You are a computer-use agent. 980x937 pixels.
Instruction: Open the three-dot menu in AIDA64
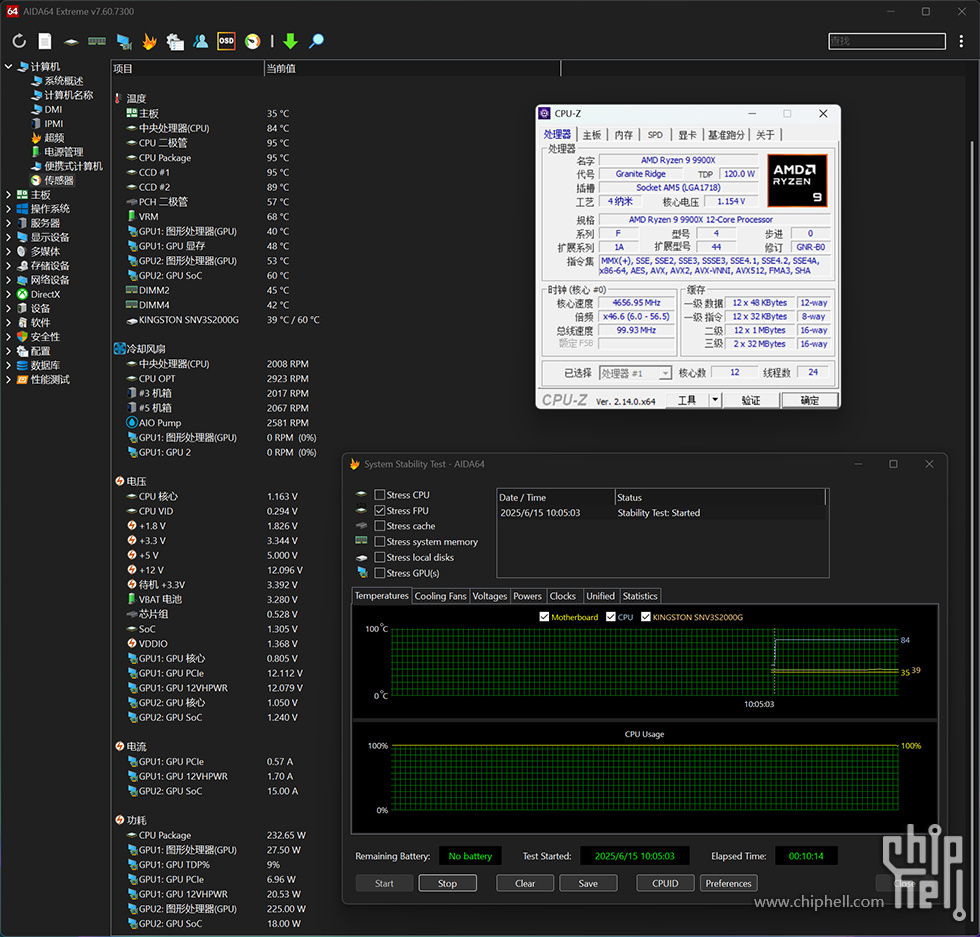tap(961, 41)
